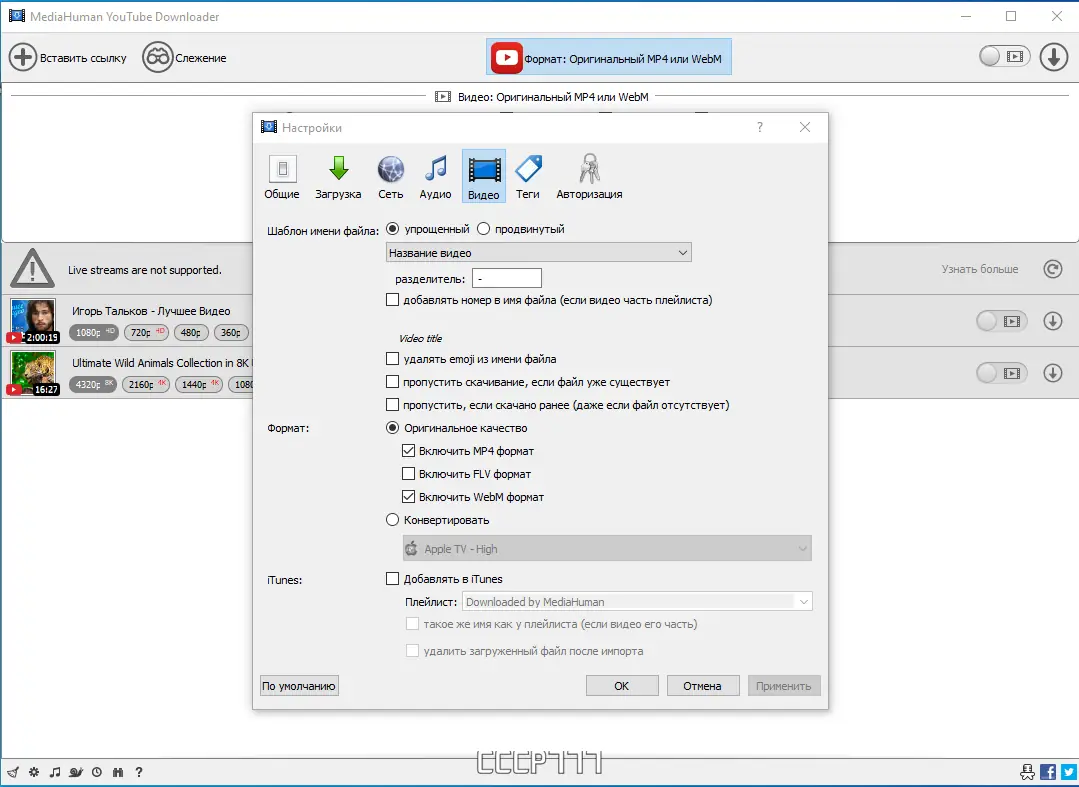Viewport: 1079px width, 787px height.
Task: Click the По умолчанию button
Action: (299, 685)
